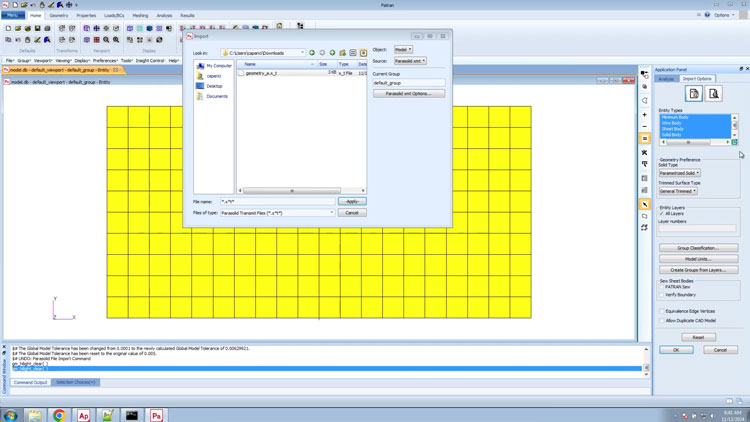Click the green back arrow in Import dialog
The image size is (750, 422).
click(312, 53)
